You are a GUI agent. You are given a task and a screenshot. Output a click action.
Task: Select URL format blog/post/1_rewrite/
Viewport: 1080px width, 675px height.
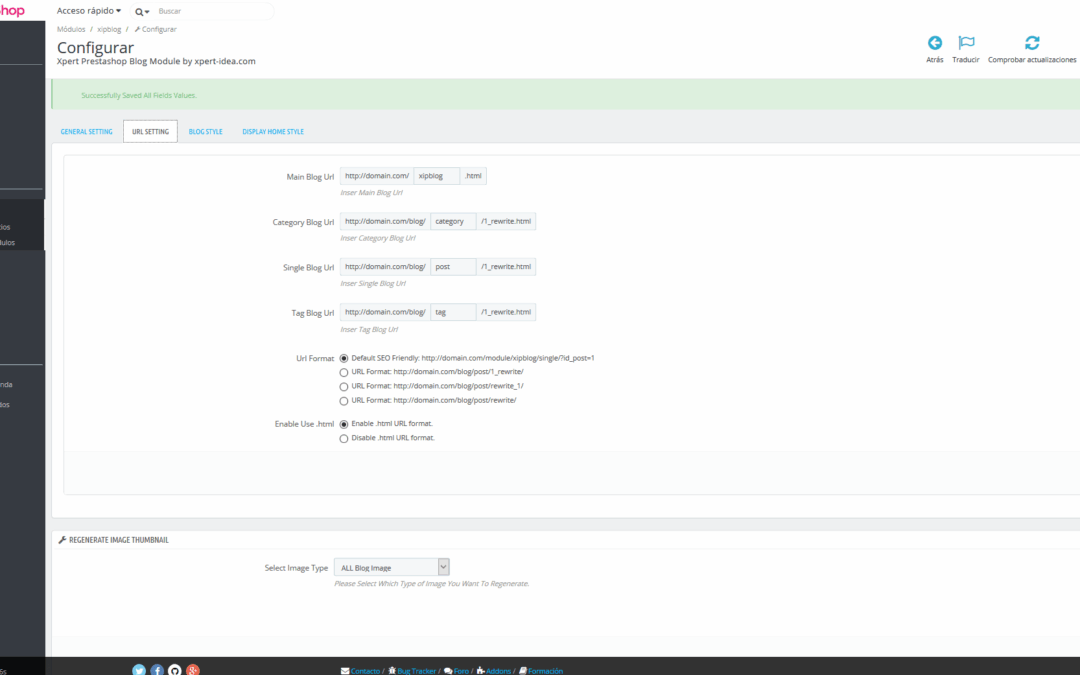[x=344, y=372]
